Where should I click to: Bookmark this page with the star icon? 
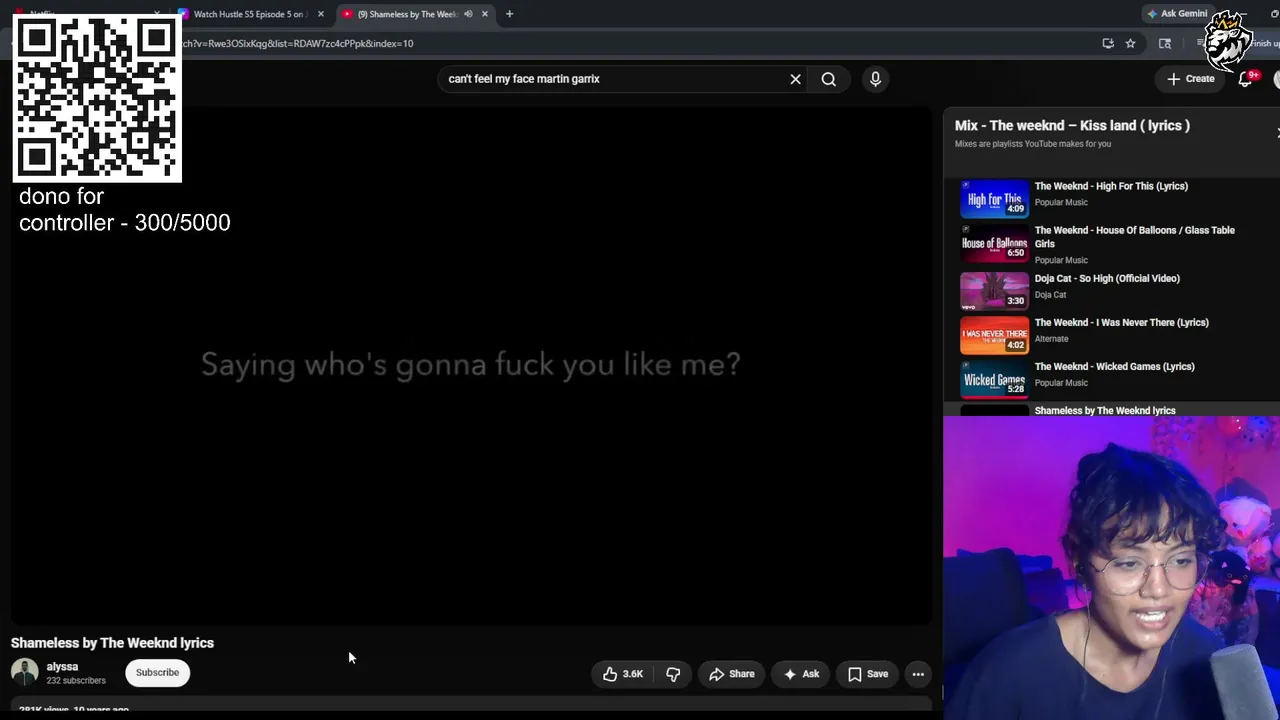[x=1130, y=43]
